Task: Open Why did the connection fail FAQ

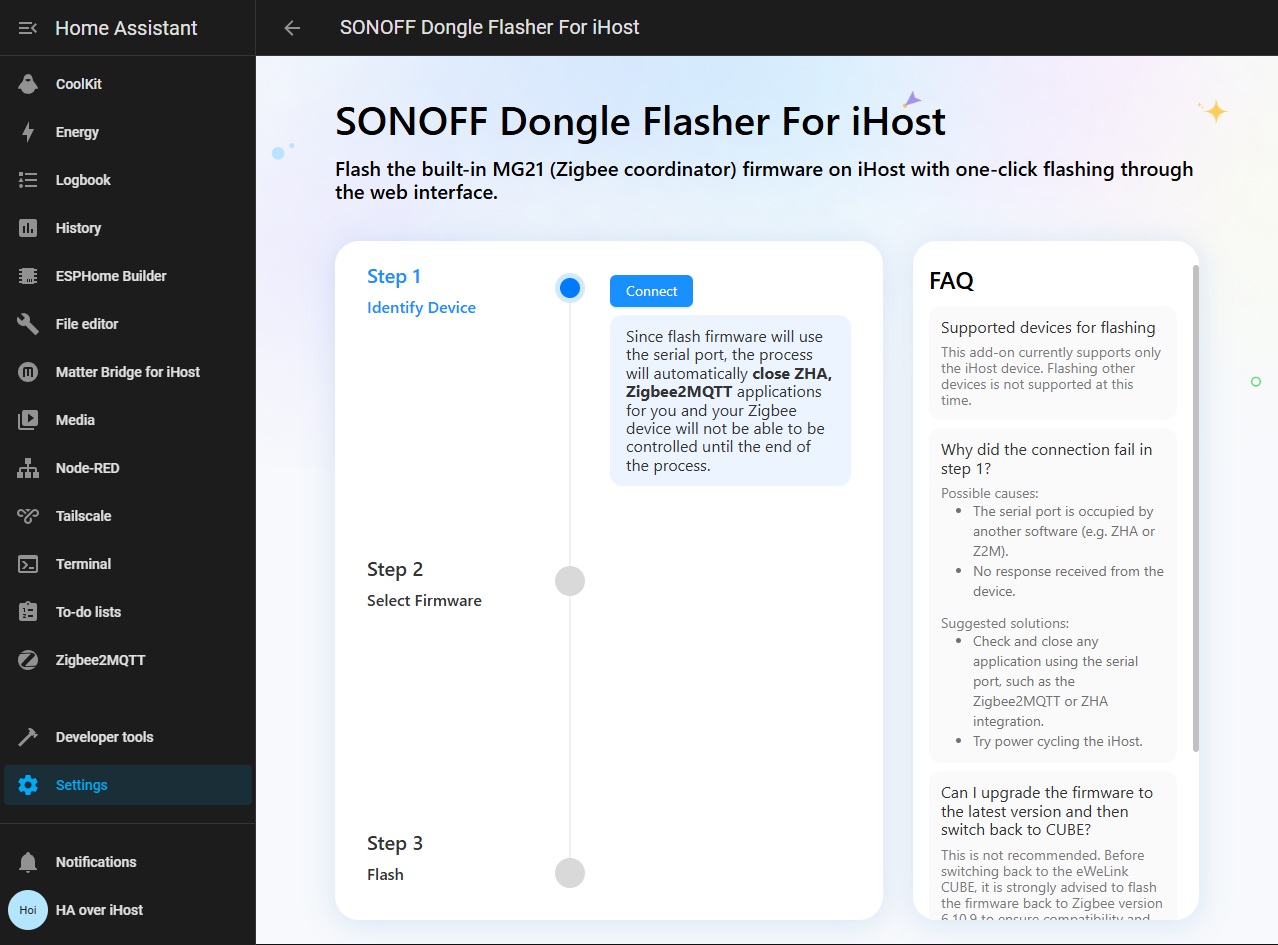Action: click(x=1053, y=596)
